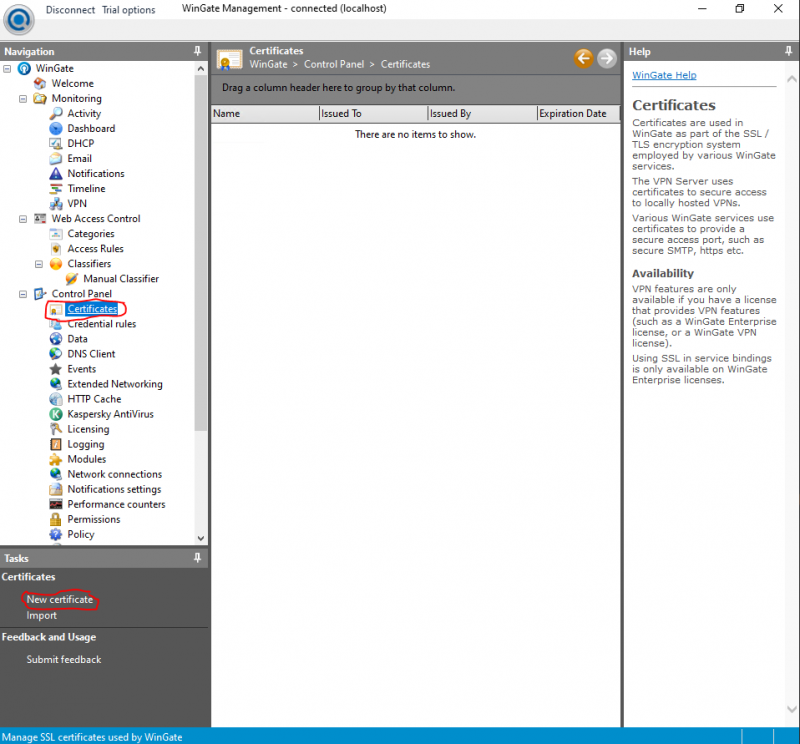Click the Dashboard icon in Monitoring
800x744 pixels.
(x=56, y=129)
